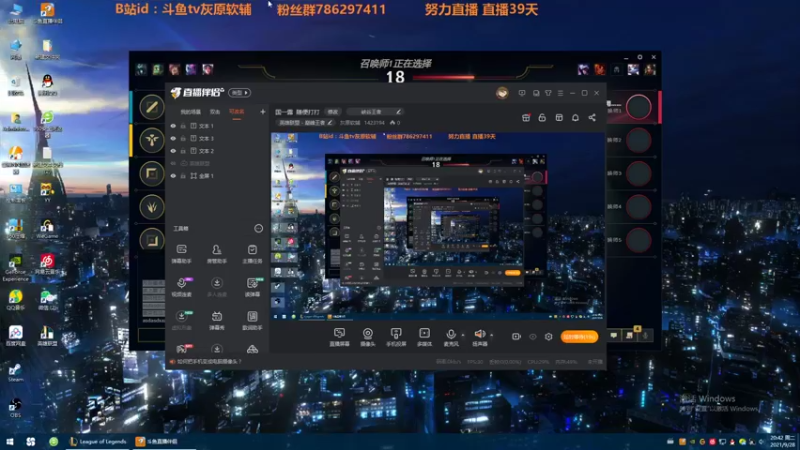This screenshot has height=450, width=800.
Task: Open the chat bubble icon in League client
Action: click(x=614, y=335)
